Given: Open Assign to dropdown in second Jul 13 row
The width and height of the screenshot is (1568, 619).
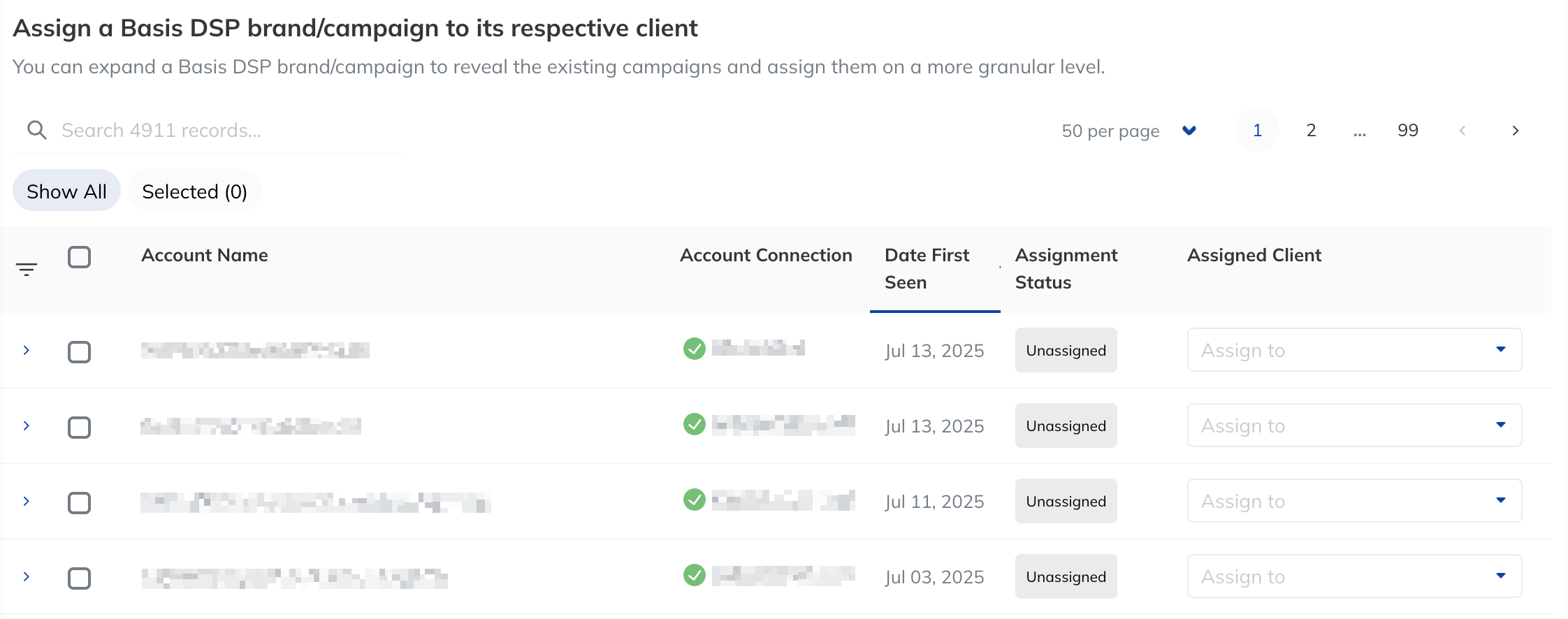Looking at the screenshot, I should tap(1354, 425).
